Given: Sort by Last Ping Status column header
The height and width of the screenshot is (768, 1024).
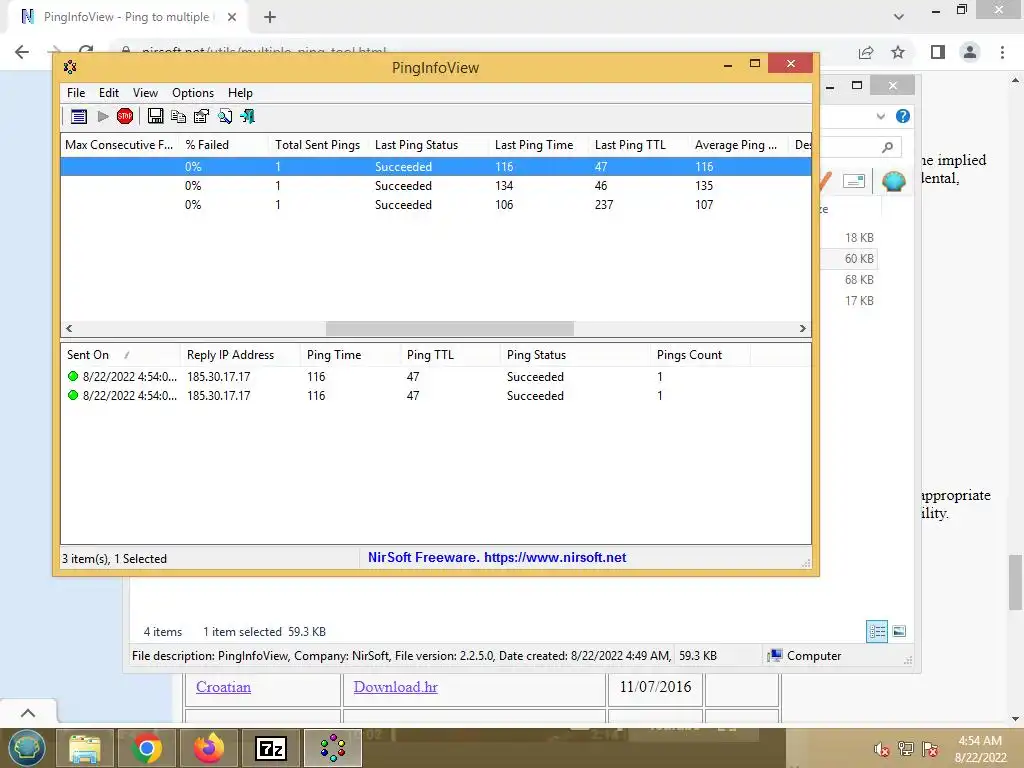Looking at the screenshot, I should point(429,145).
